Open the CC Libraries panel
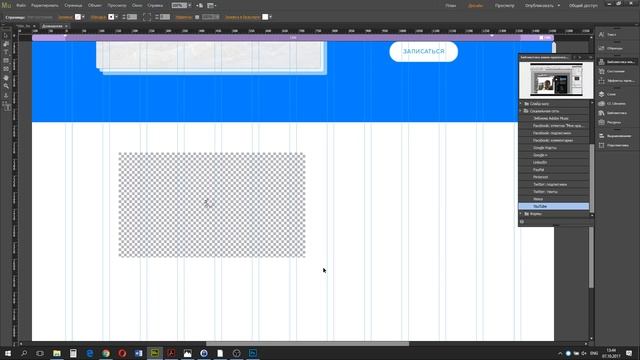The image size is (640, 360). 602,104
